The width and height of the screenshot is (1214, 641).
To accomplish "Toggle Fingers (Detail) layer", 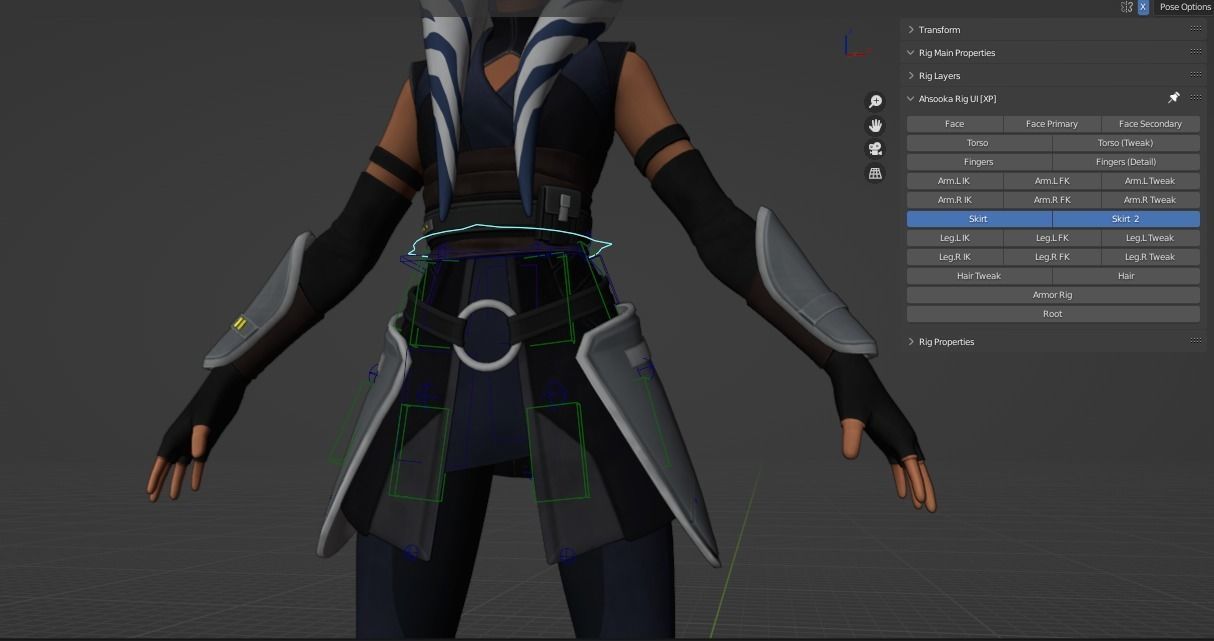I will tap(1126, 162).
